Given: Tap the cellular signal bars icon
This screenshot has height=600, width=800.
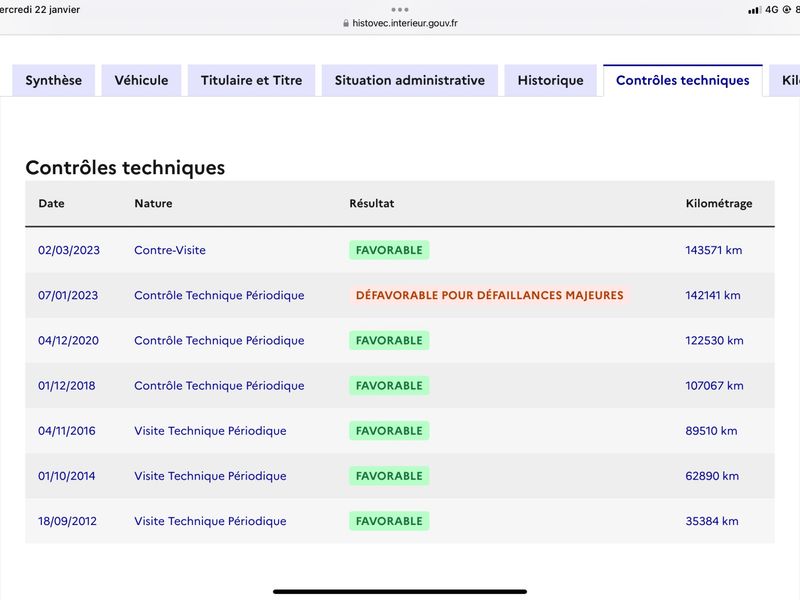Looking at the screenshot, I should tap(754, 10).
